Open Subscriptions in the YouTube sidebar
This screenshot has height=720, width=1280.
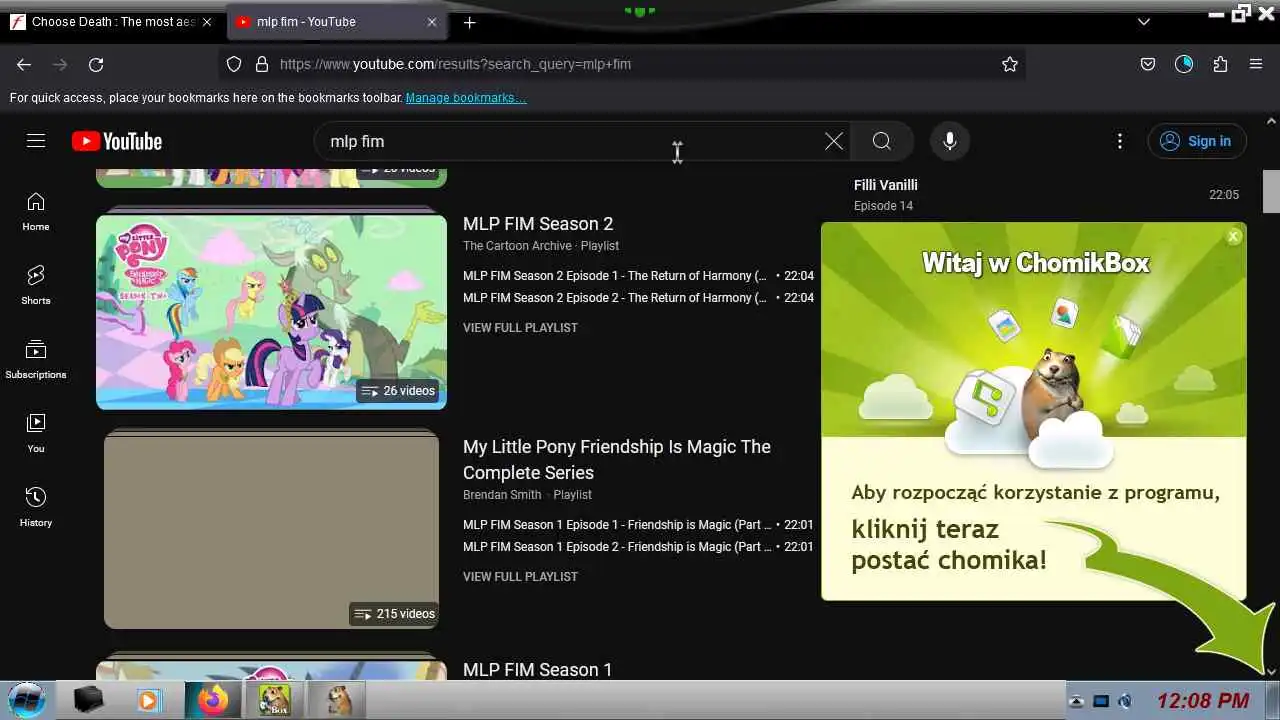tap(36, 359)
